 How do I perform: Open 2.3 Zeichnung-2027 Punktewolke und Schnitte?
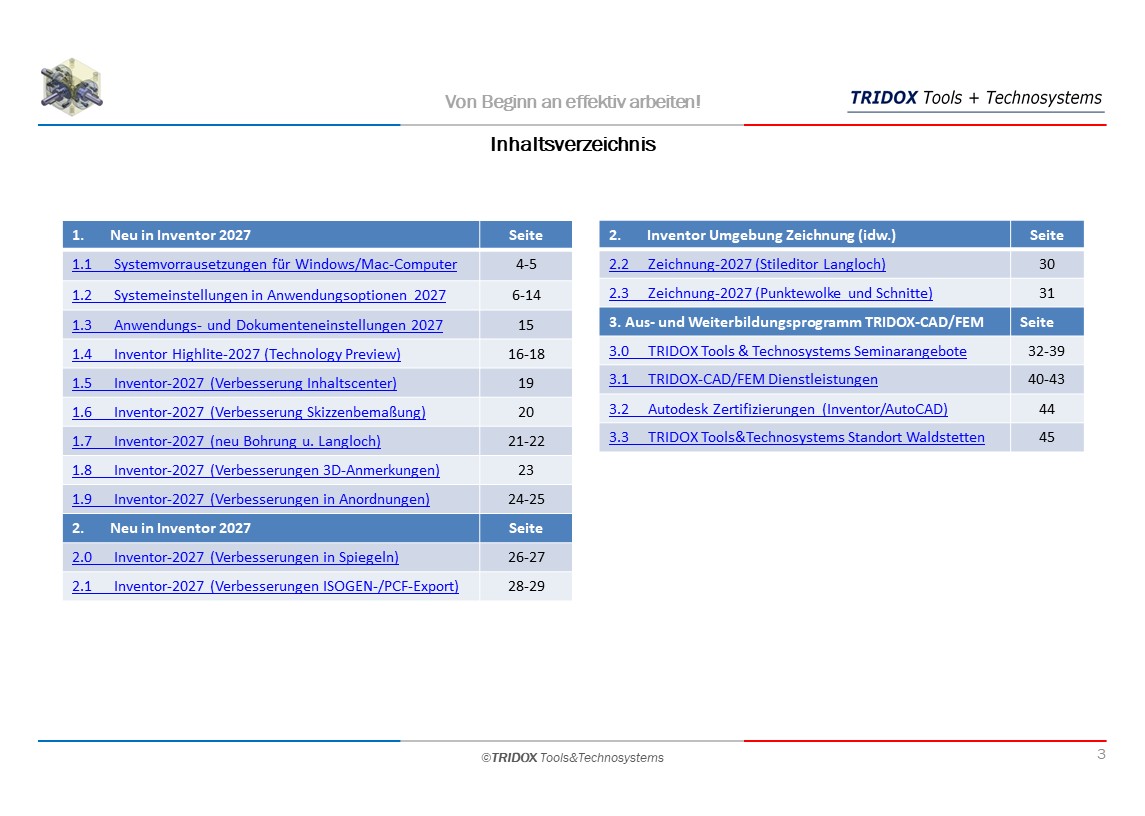point(770,293)
